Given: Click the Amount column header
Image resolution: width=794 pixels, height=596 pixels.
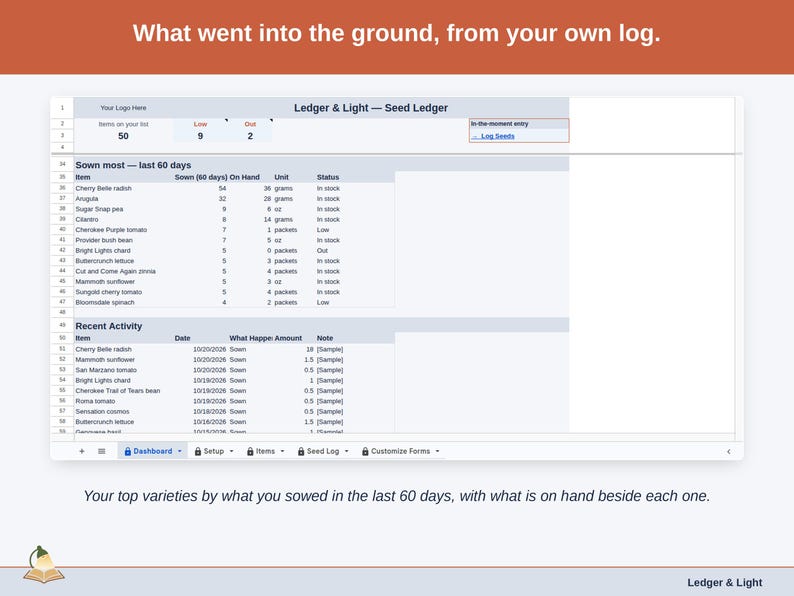Looking at the screenshot, I should (x=288, y=338).
